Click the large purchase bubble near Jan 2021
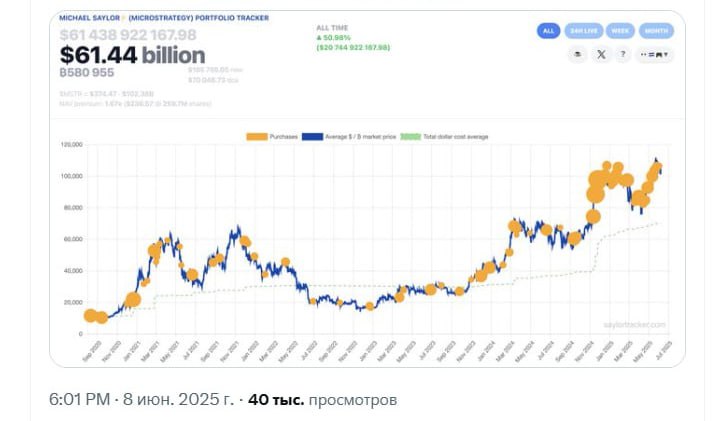 click(133, 300)
